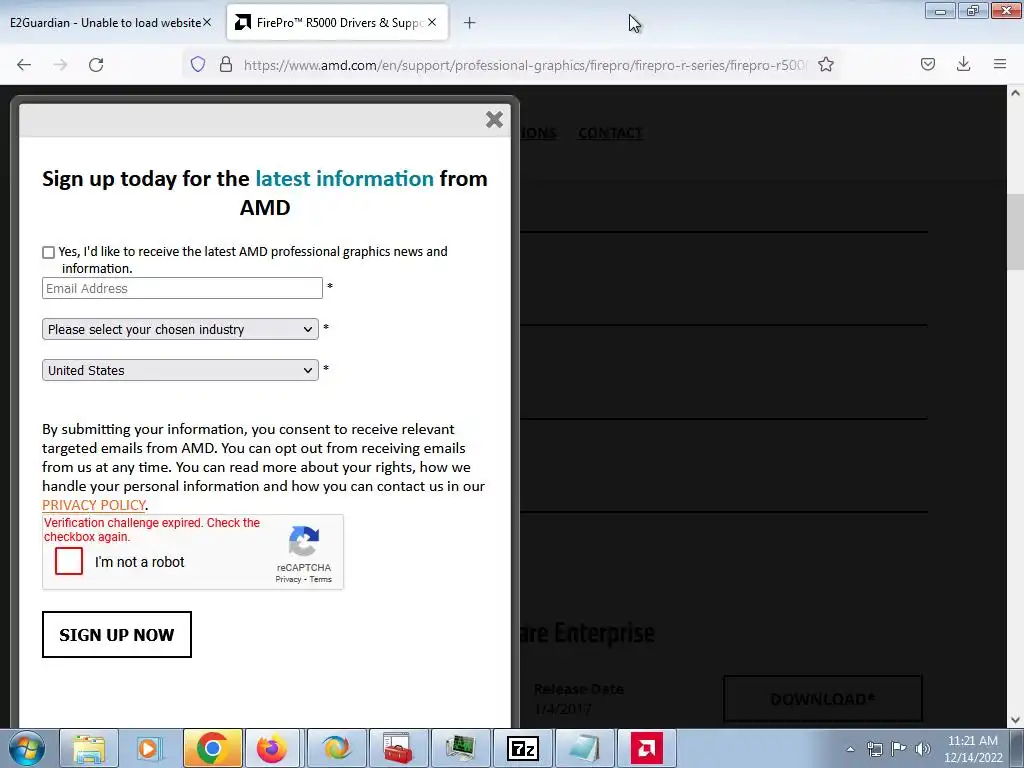Tick the I'm not a robot checkbox
This screenshot has width=1024, height=768.
point(69,561)
